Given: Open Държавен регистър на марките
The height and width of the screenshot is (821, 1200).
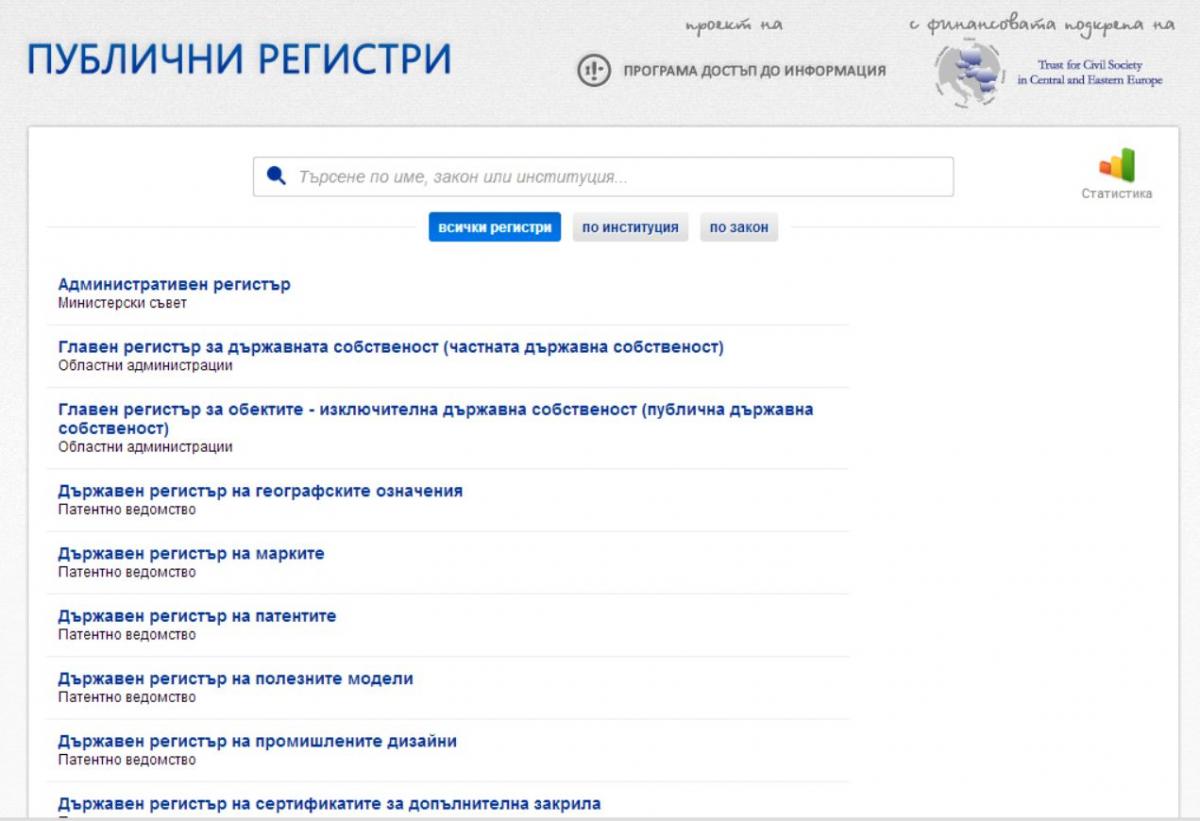Looking at the screenshot, I should 191,553.
